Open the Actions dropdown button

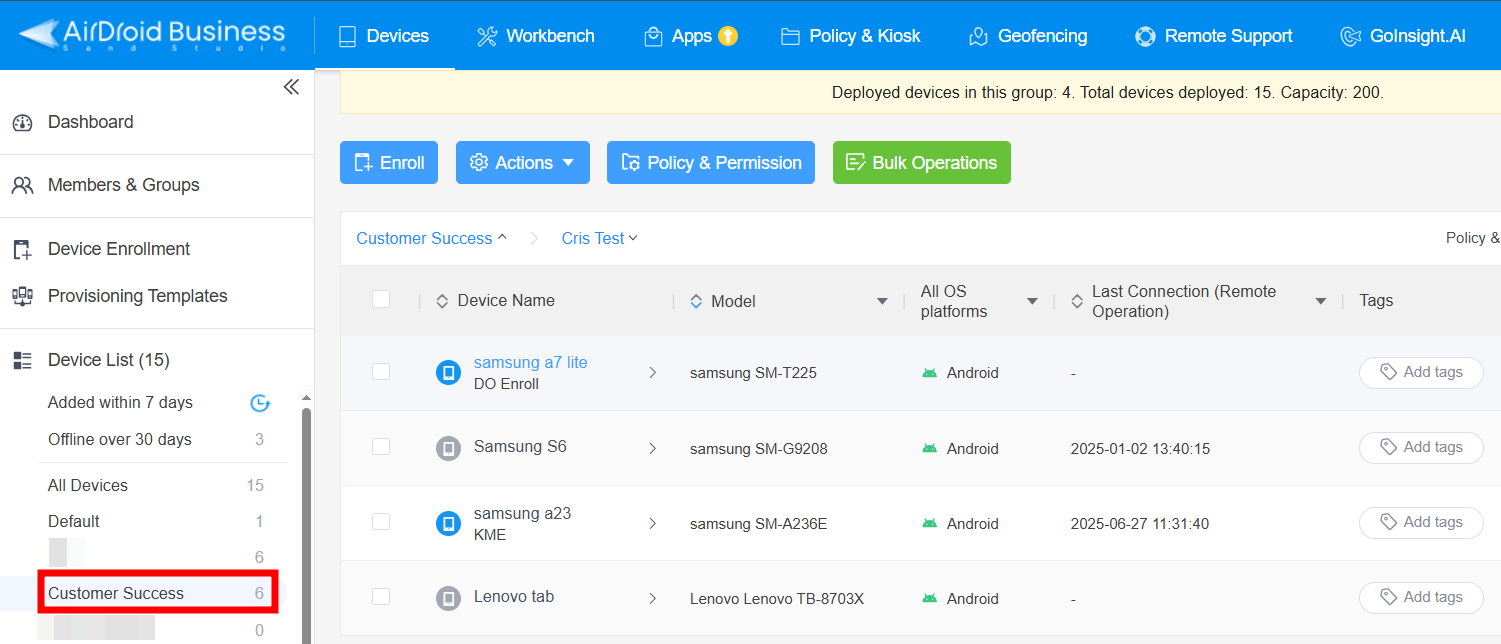pyautogui.click(x=523, y=163)
